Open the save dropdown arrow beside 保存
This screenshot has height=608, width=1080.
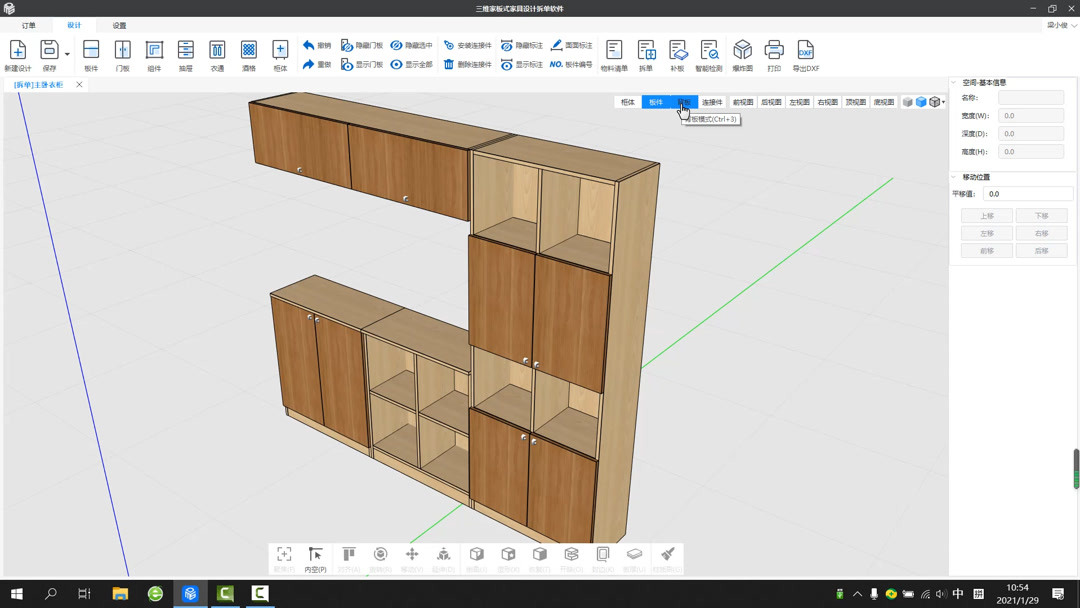coord(68,55)
